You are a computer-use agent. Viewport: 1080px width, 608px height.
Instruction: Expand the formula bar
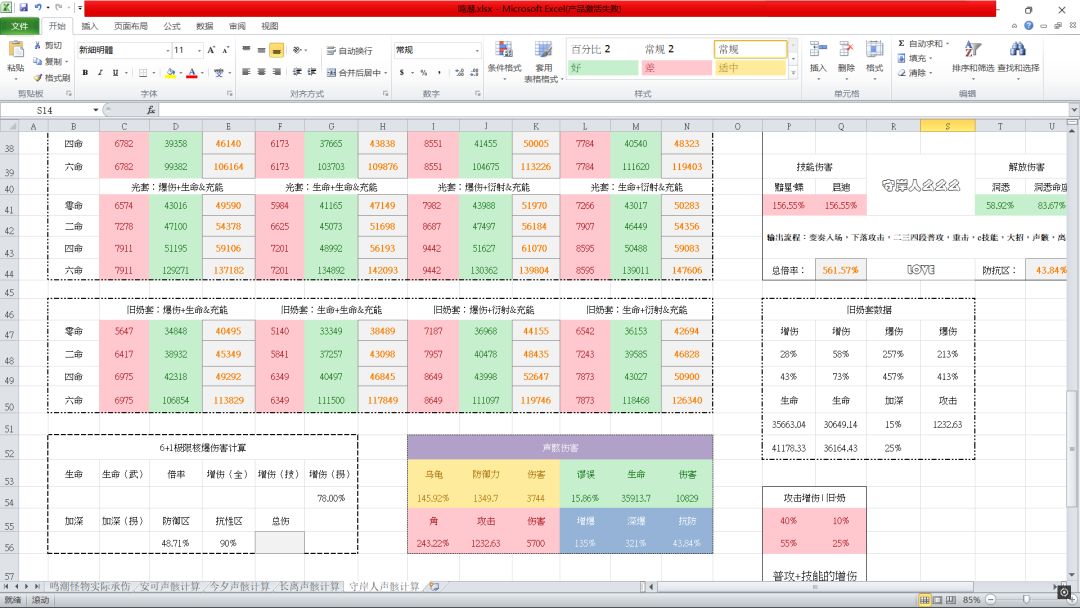[x=1074, y=110]
